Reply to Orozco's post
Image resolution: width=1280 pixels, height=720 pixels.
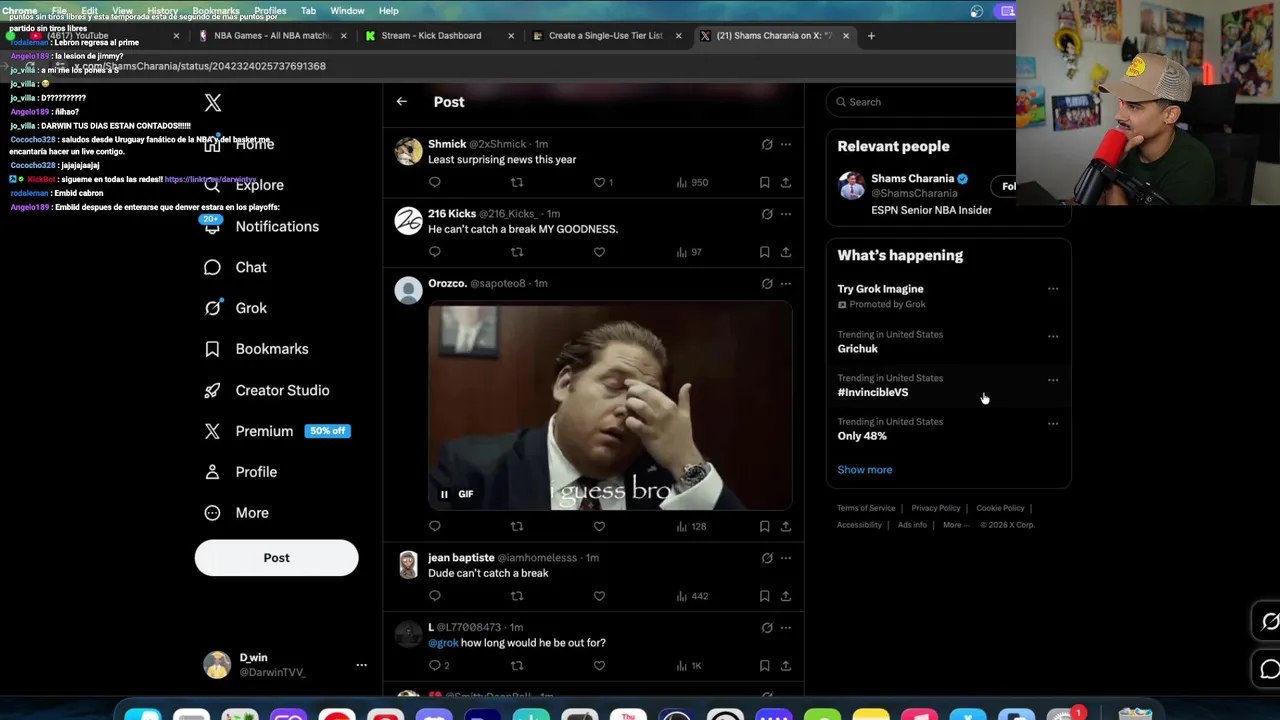434,526
